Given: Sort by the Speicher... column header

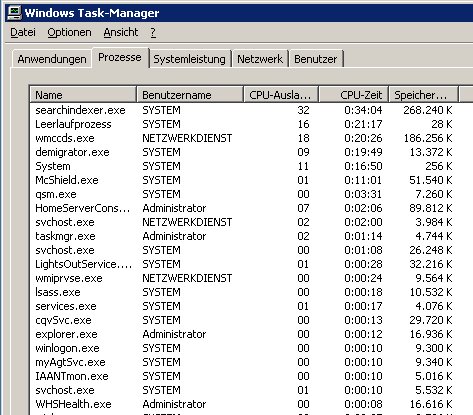Looking at the screenshot, I should (x=423, y=95).
